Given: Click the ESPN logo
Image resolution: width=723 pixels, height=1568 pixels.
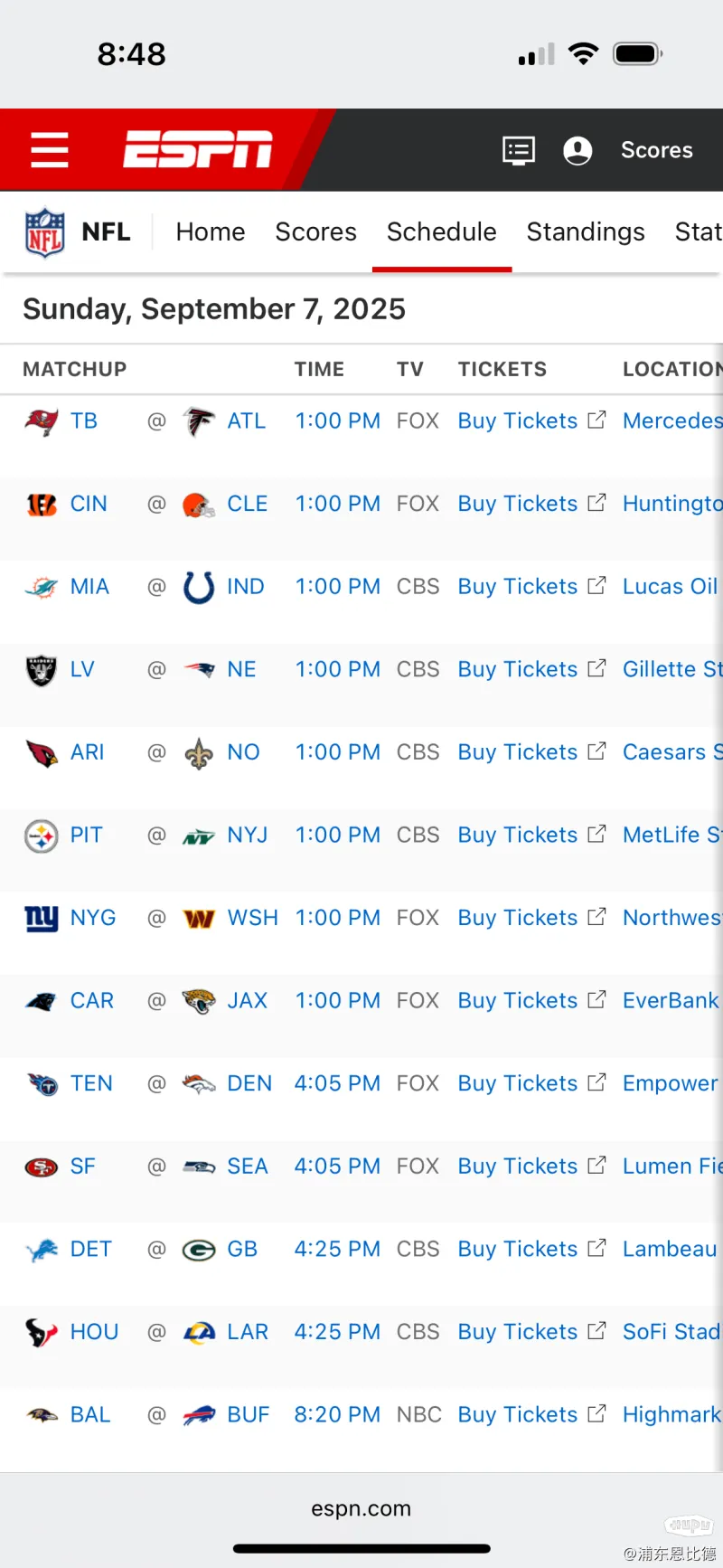Looking at the screenshot, I should tap(197, 150).
